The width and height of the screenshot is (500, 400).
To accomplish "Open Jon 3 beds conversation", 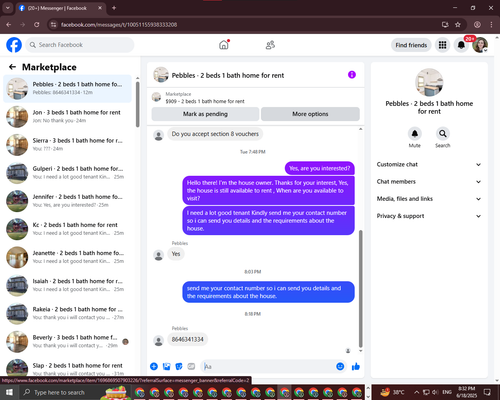I will click(67, 117).
